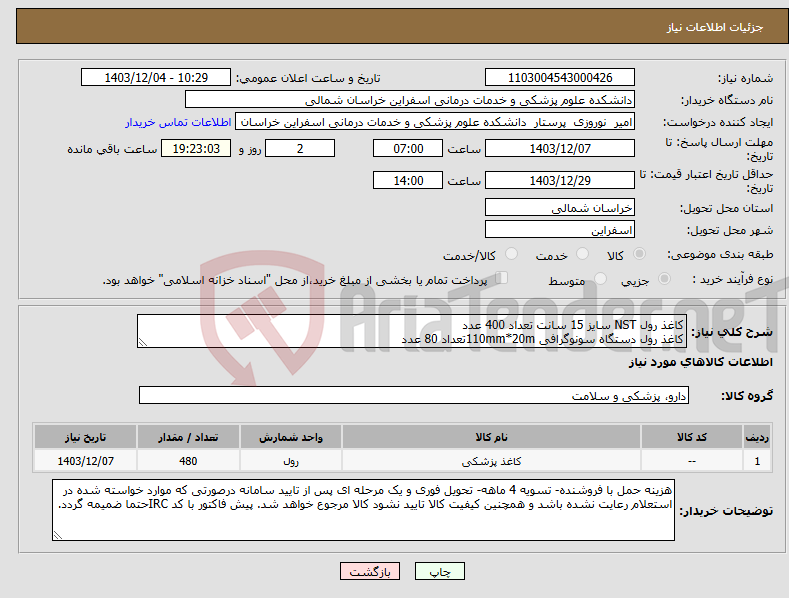Click the remaining days field showing 2
Screen dimensions: 789x598
coord(300,148)
